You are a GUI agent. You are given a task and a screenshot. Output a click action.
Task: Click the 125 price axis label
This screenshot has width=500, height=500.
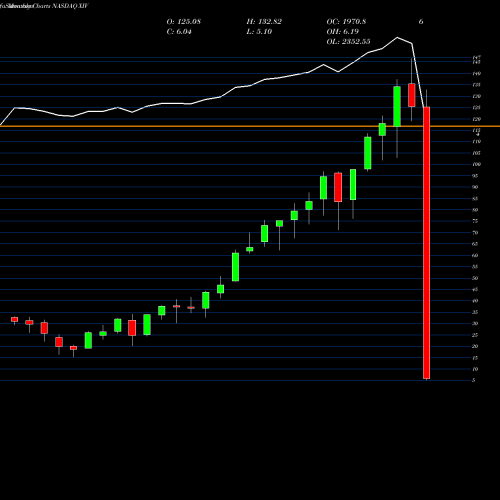(476, 108)
